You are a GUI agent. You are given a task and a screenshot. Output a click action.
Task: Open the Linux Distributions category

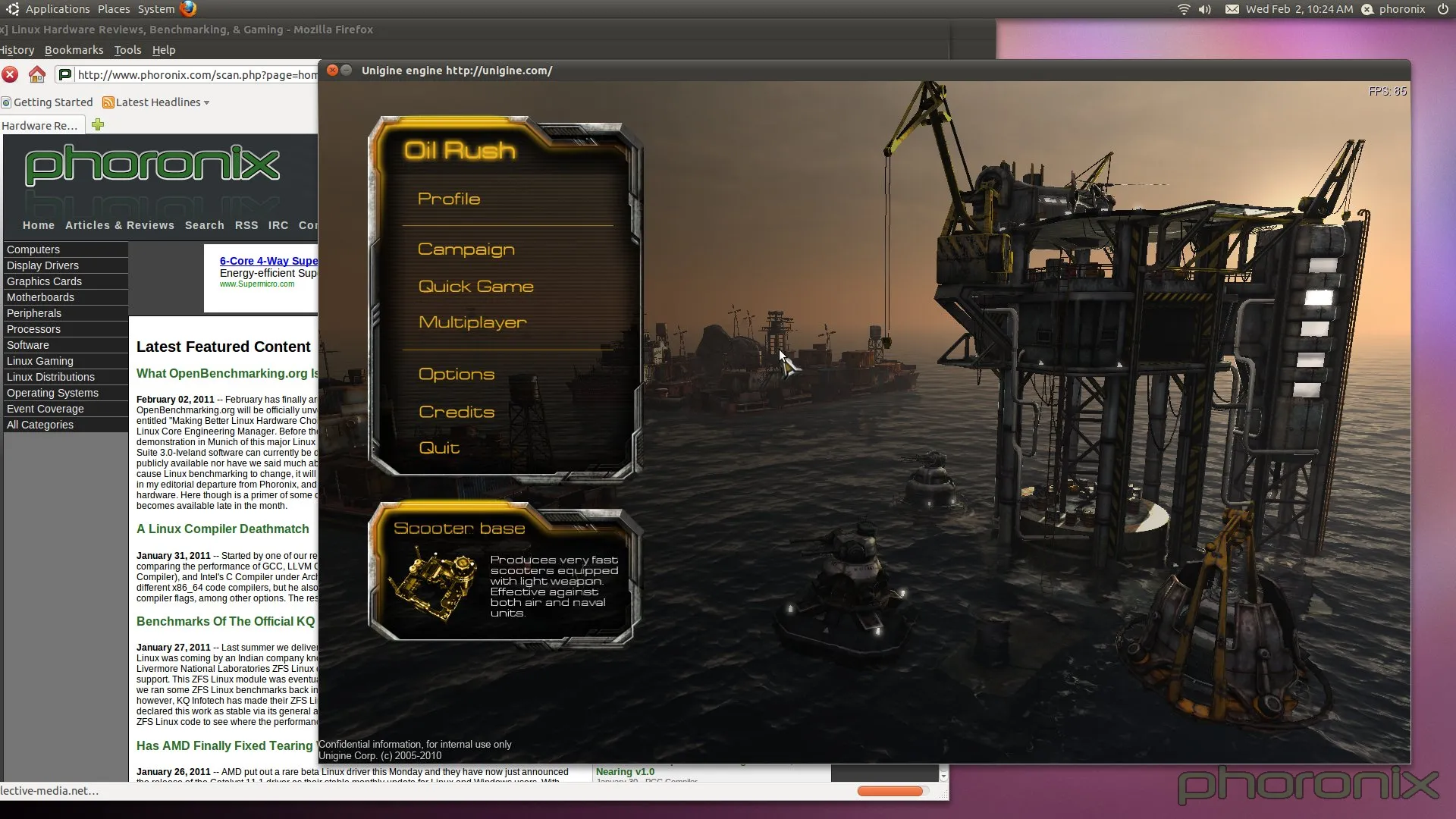[66, 377]
